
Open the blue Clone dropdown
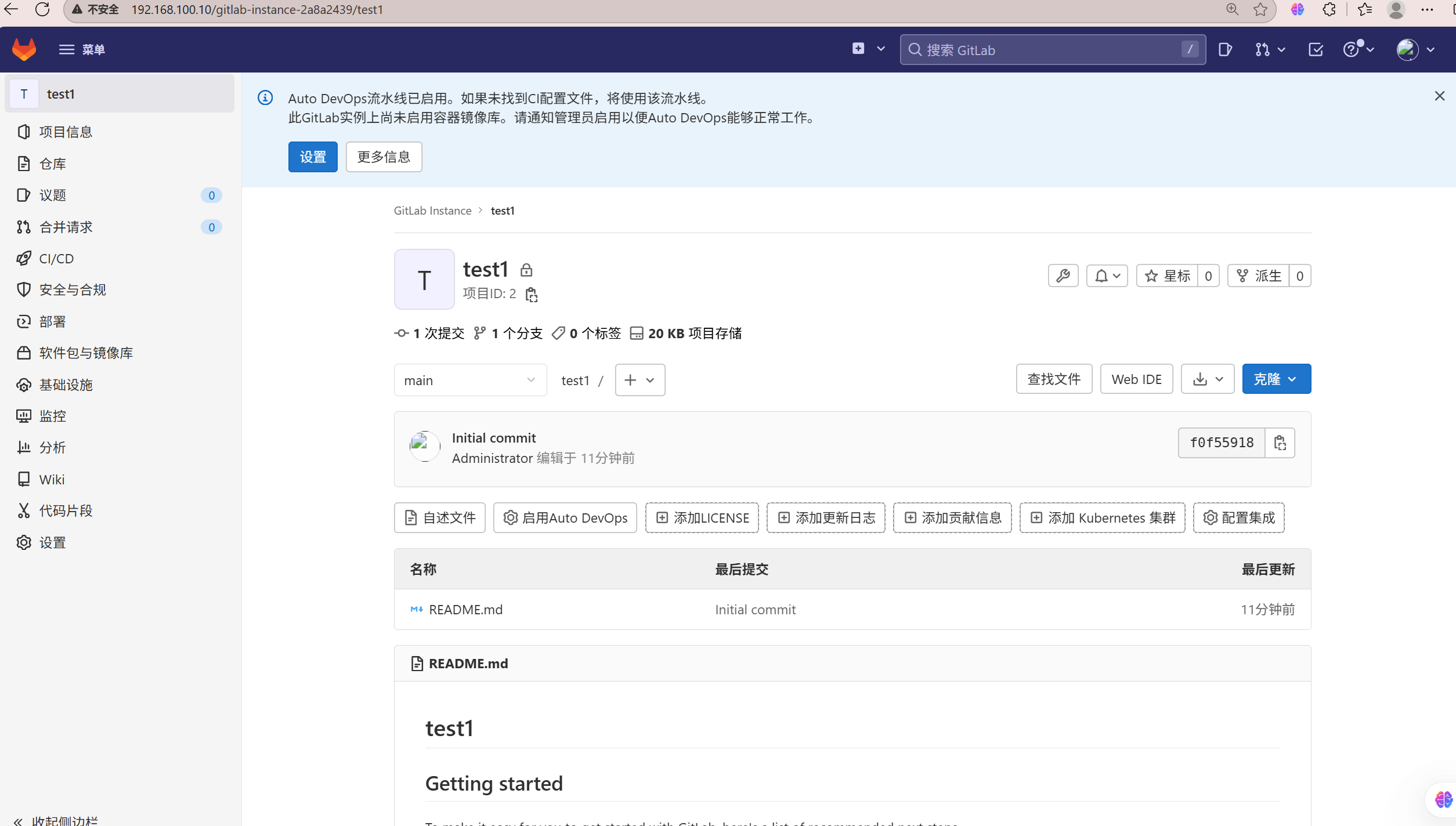point(1276,379)
